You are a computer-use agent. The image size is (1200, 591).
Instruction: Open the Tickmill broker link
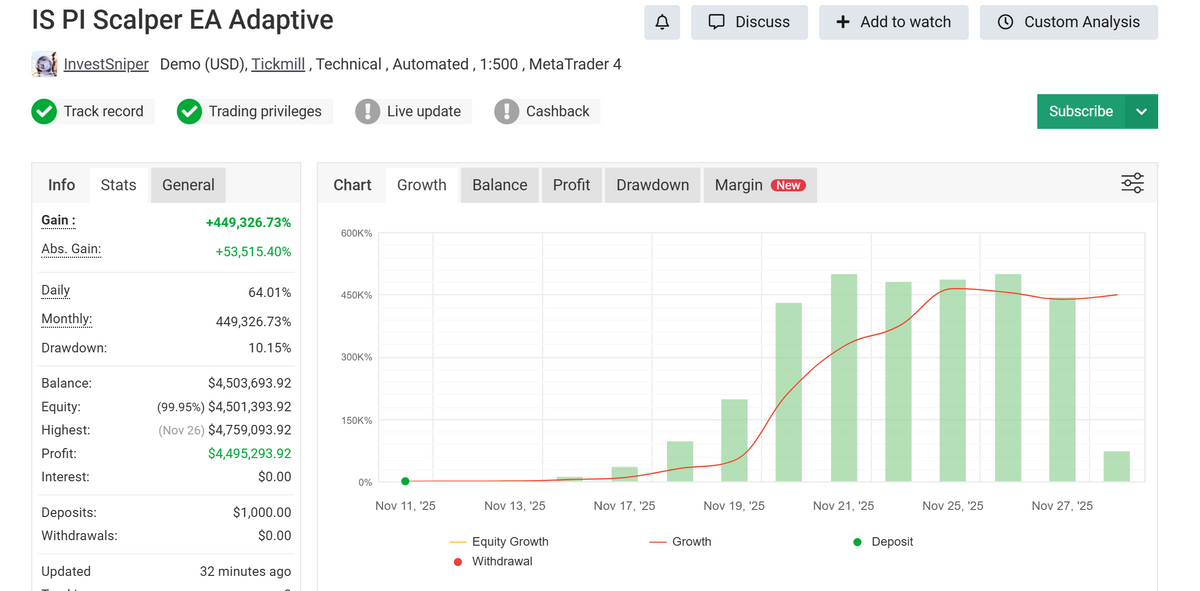(x=277, y=63)
